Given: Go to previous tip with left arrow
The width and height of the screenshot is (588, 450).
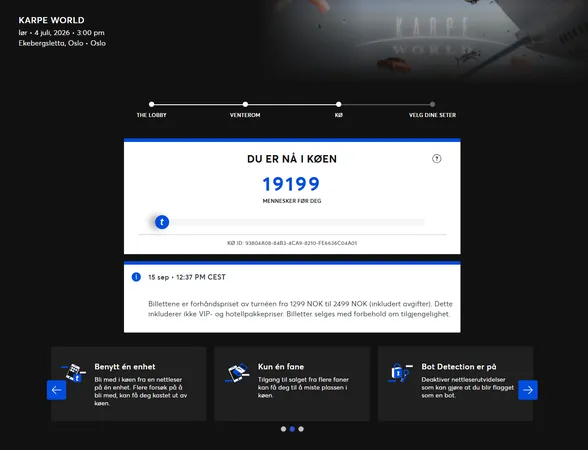Looking at the screenshot, I should point(57,390).
